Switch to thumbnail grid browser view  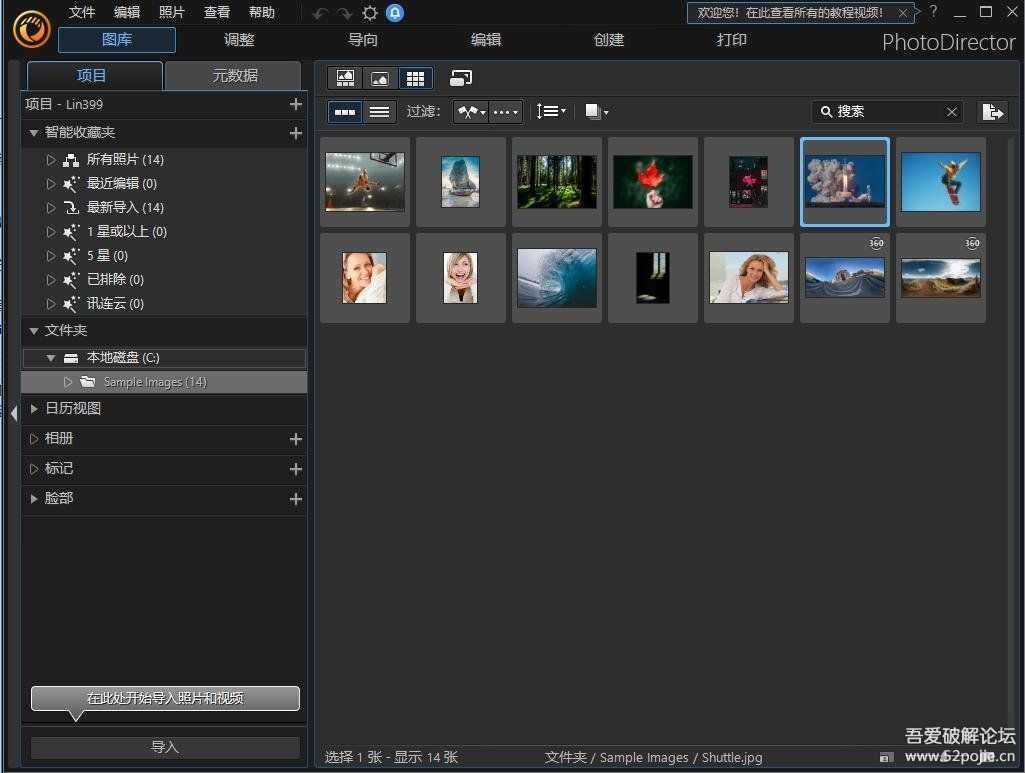click(x=415, y=78)
